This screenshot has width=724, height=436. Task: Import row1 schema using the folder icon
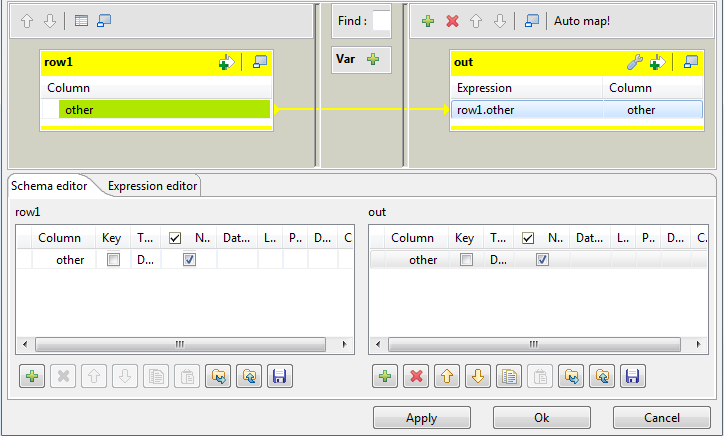click(218, 376)
